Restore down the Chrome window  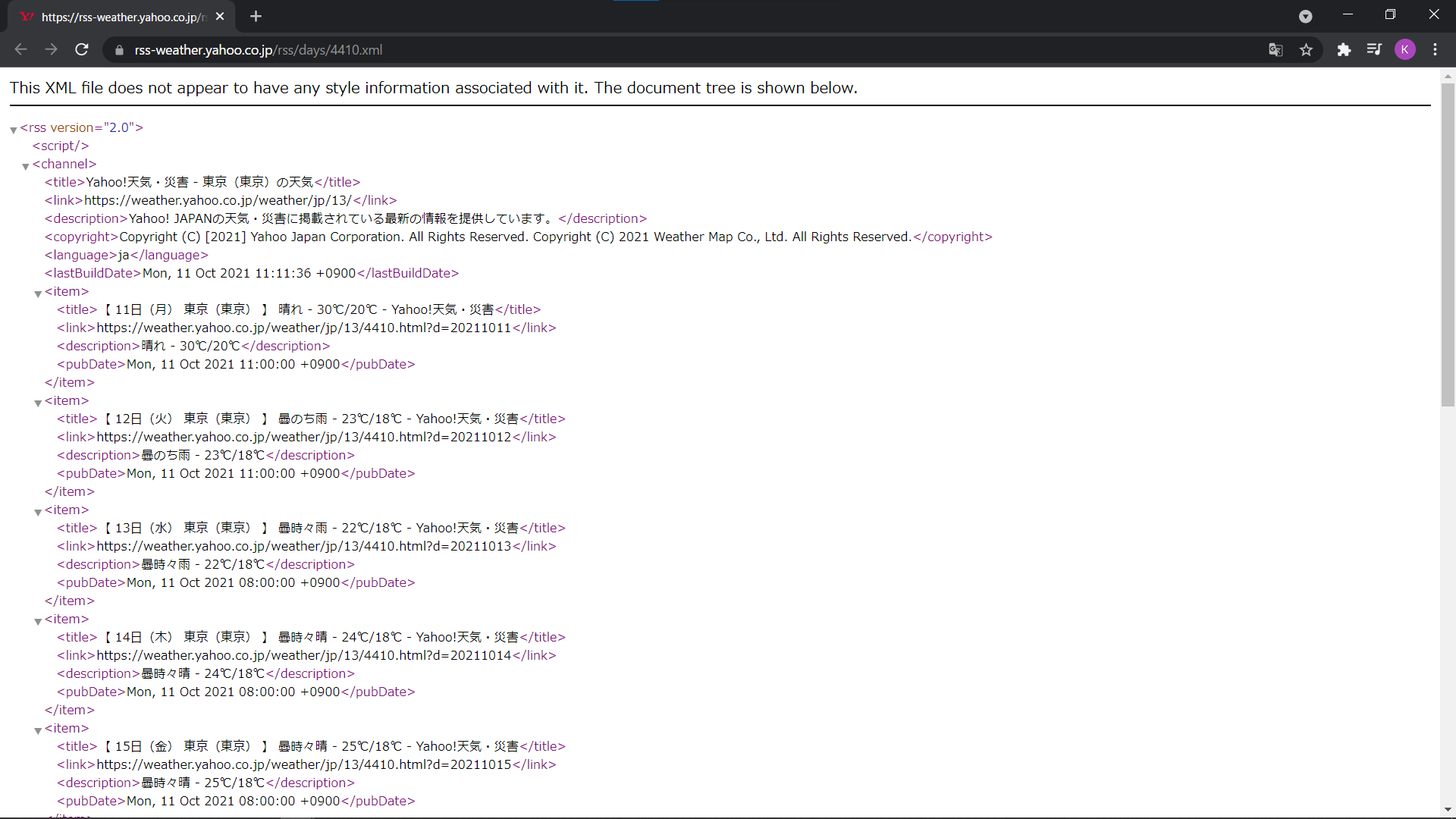[x=1390, y=14]
